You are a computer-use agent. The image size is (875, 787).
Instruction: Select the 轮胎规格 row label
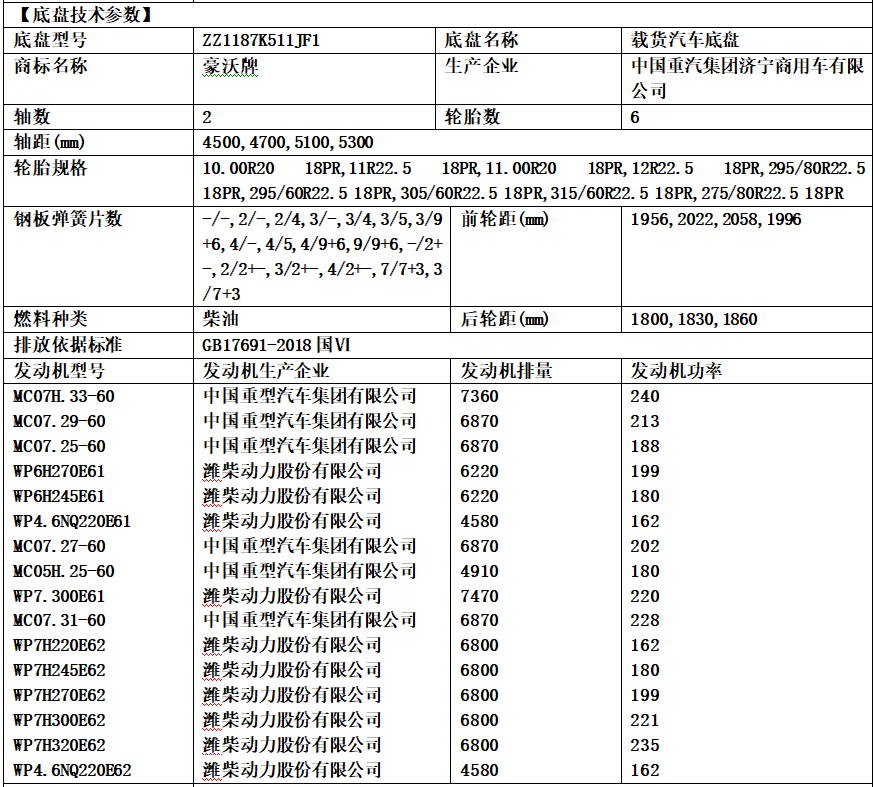point(51,168)
